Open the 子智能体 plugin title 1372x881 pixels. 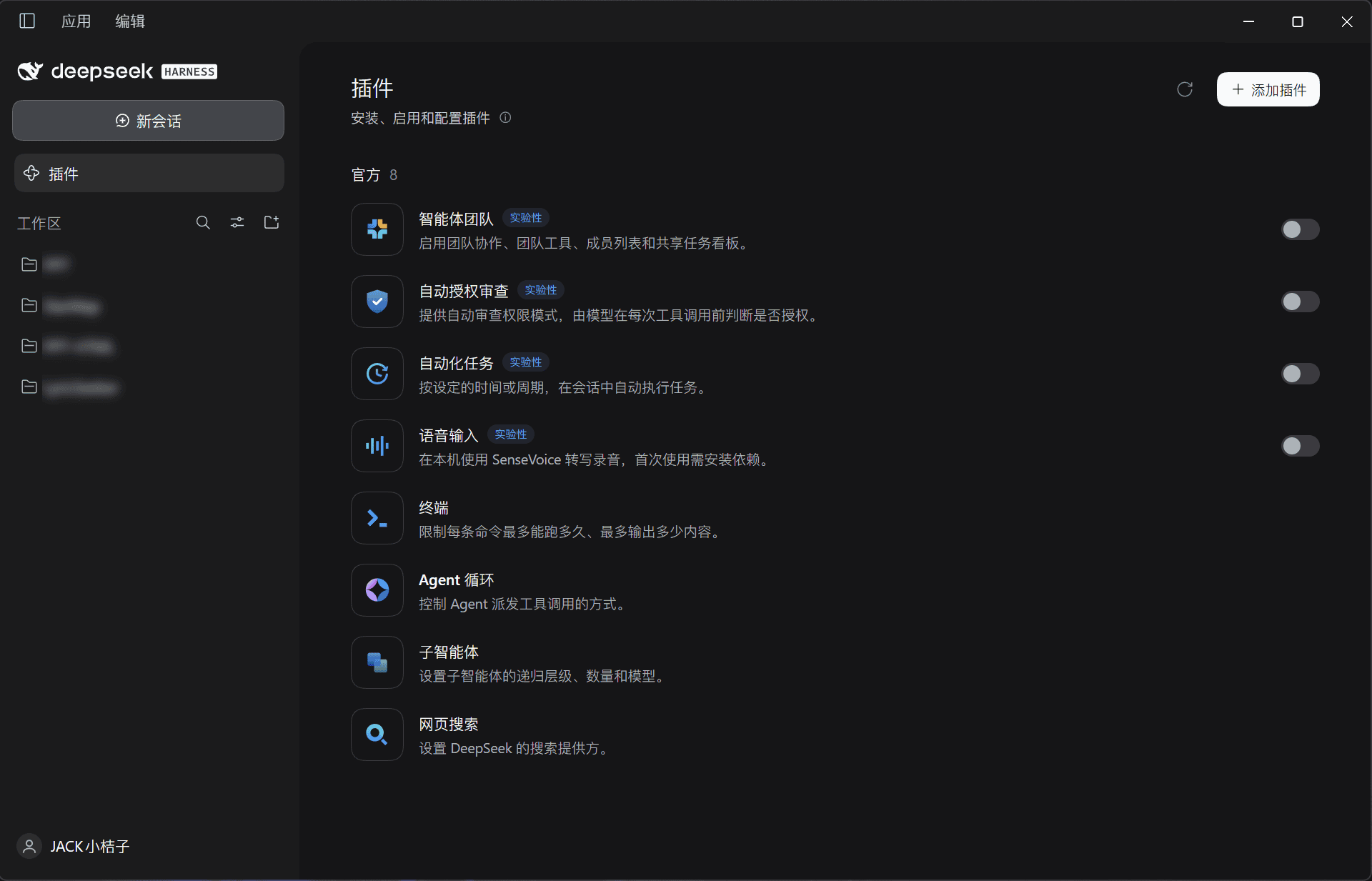449,652
